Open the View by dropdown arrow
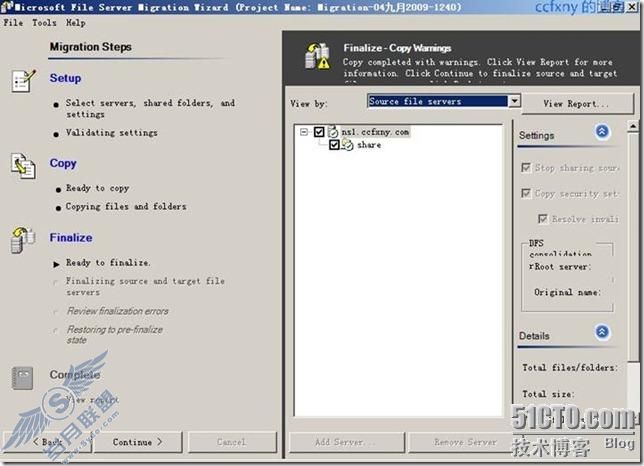The image size is (644, 466). point(514,101)
